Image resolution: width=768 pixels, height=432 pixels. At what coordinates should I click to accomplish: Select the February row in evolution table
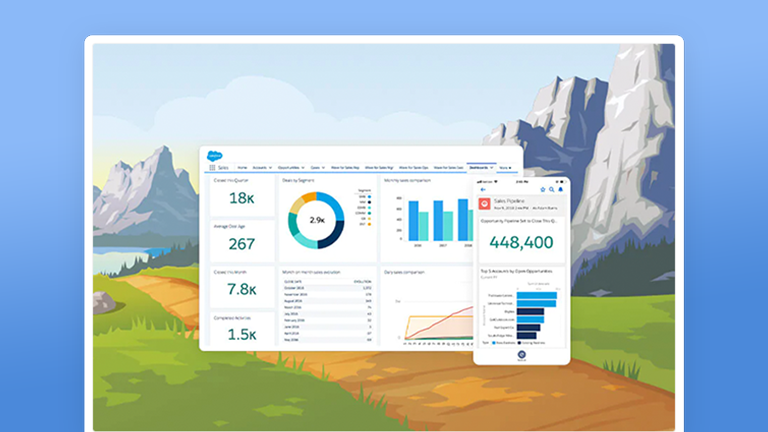(x=327, y=320)
